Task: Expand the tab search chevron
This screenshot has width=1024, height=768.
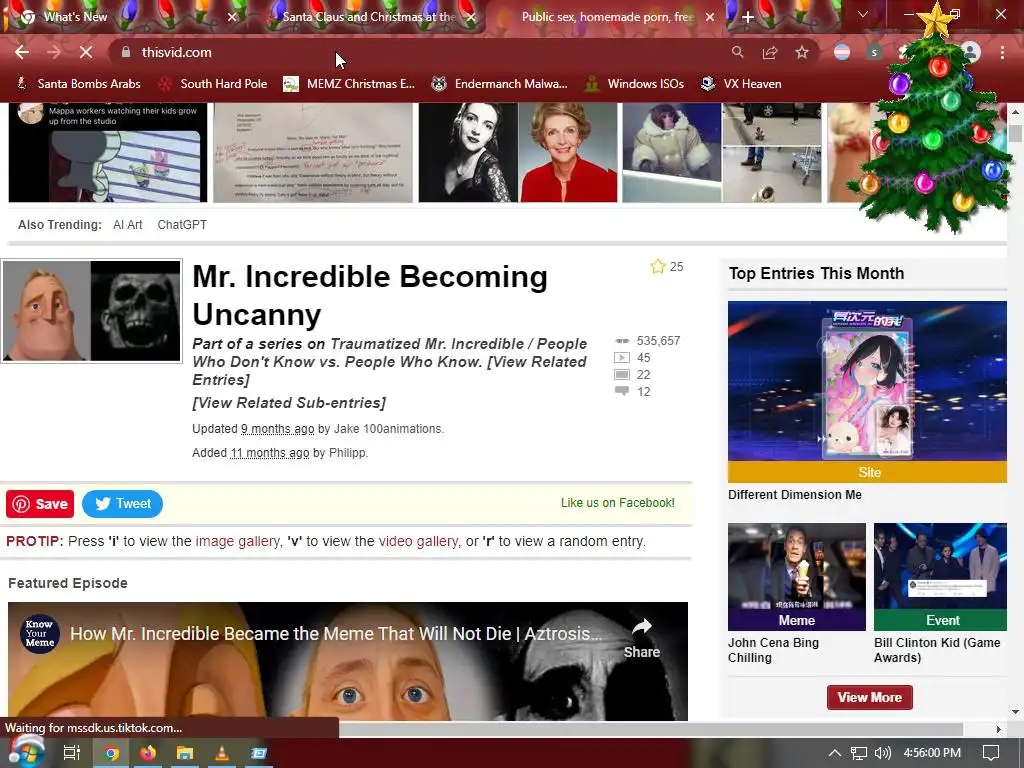Action: (863, 14)
